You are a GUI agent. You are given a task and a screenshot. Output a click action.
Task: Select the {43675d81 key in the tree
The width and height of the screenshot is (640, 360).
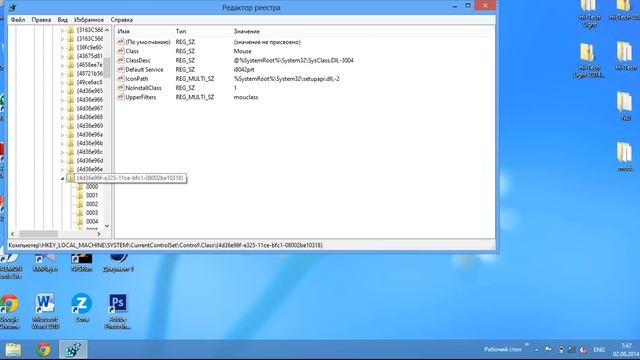coord(89,56)
